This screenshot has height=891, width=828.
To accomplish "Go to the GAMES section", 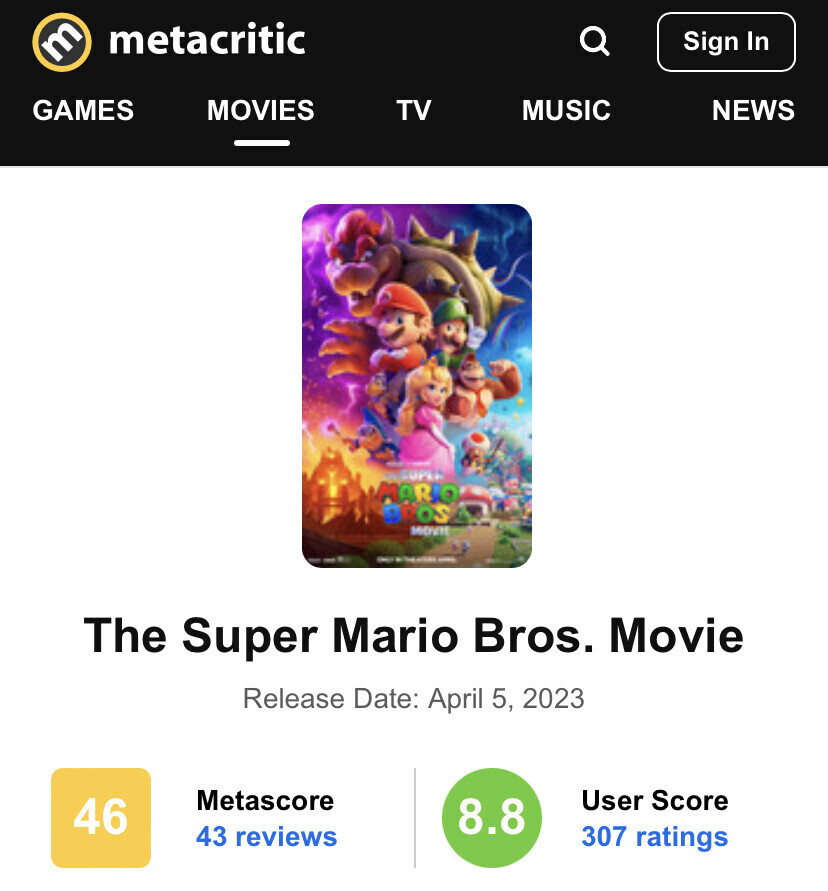I will tap(83, 110).
